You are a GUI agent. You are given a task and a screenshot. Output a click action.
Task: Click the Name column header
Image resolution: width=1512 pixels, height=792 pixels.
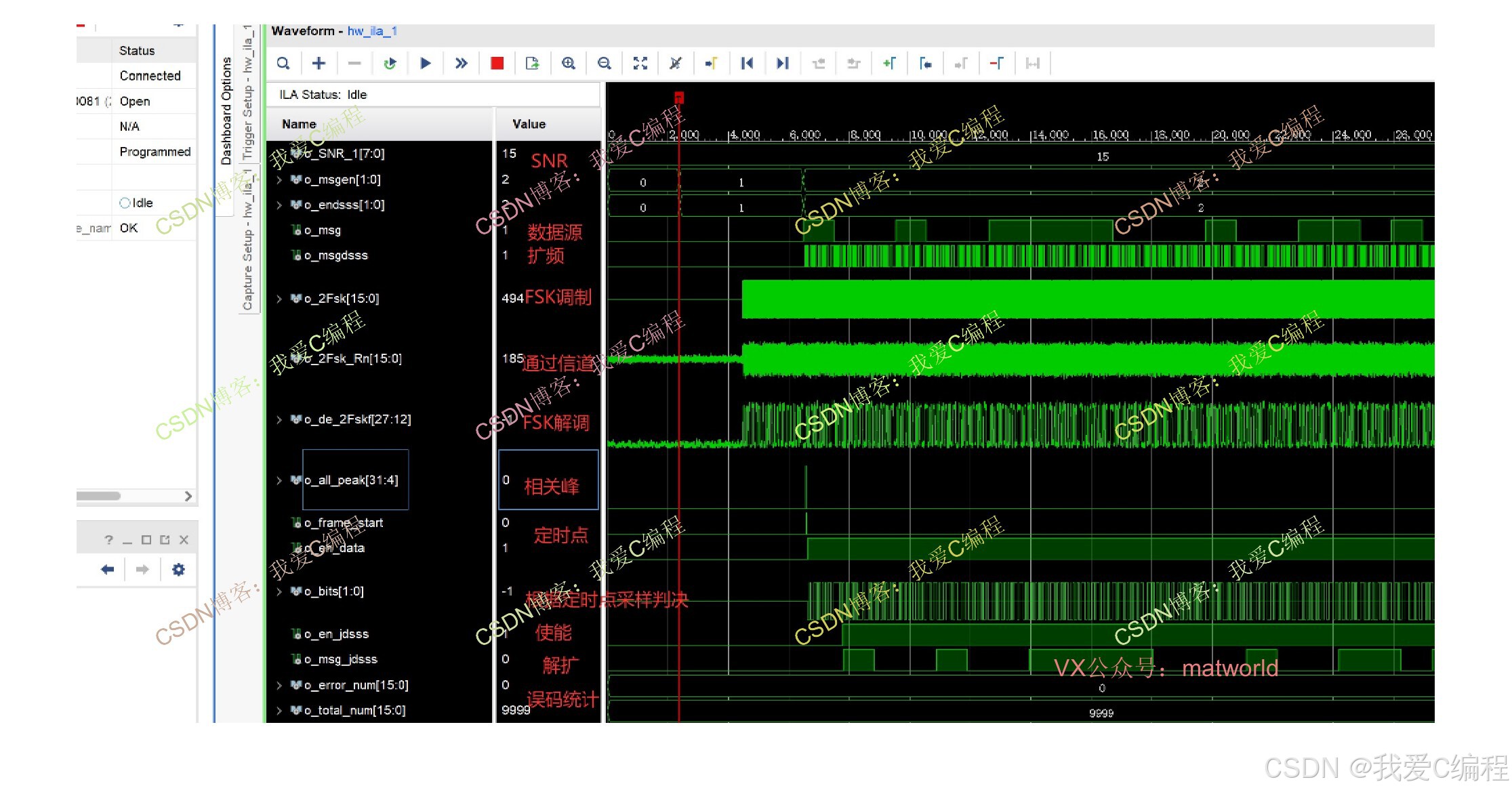click(299, 124)
